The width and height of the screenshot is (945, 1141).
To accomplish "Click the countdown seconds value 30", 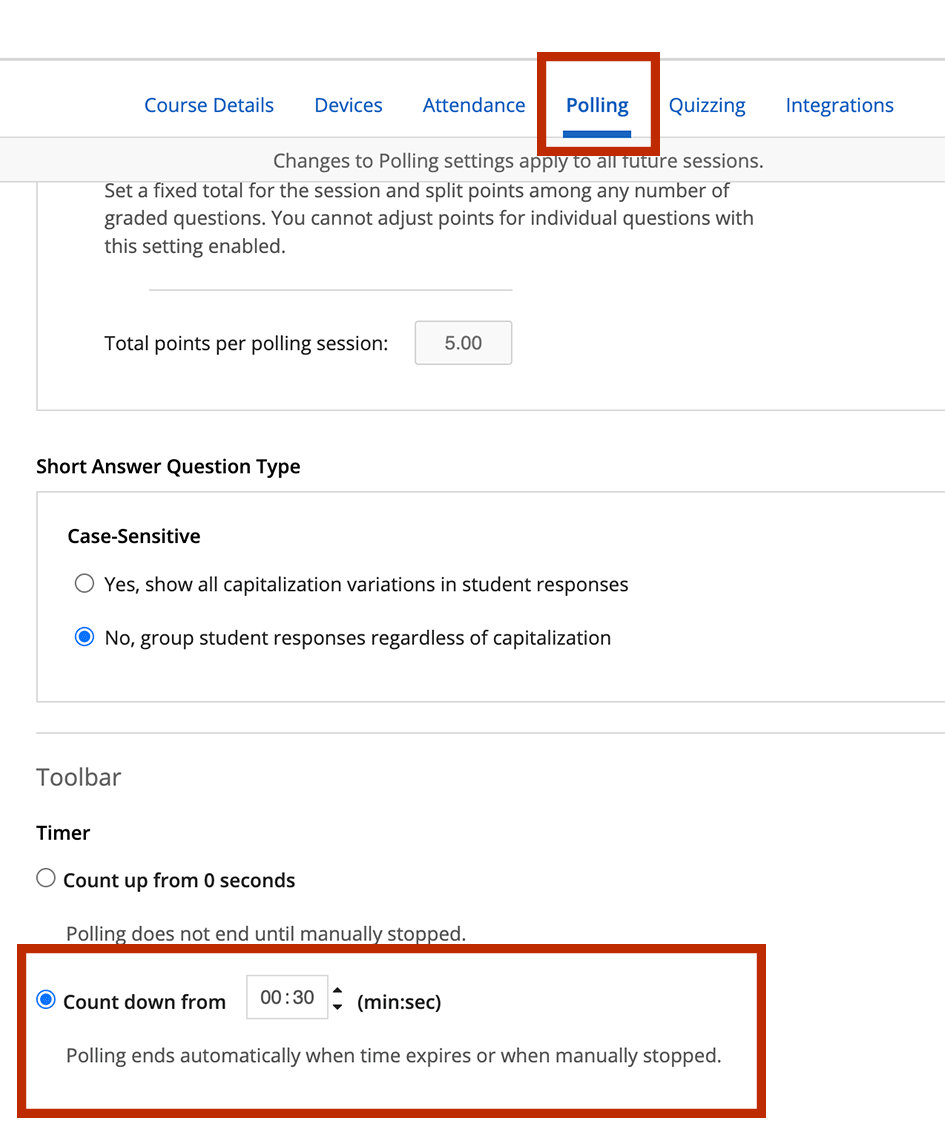I will (x=303, y=997).
